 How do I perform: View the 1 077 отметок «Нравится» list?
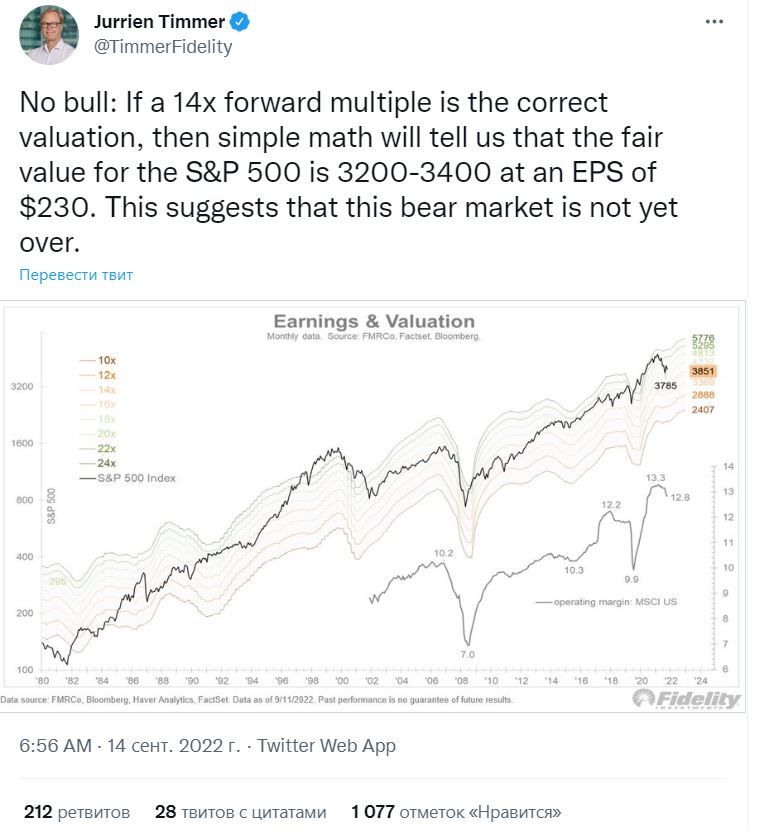[x=456, y=812]
